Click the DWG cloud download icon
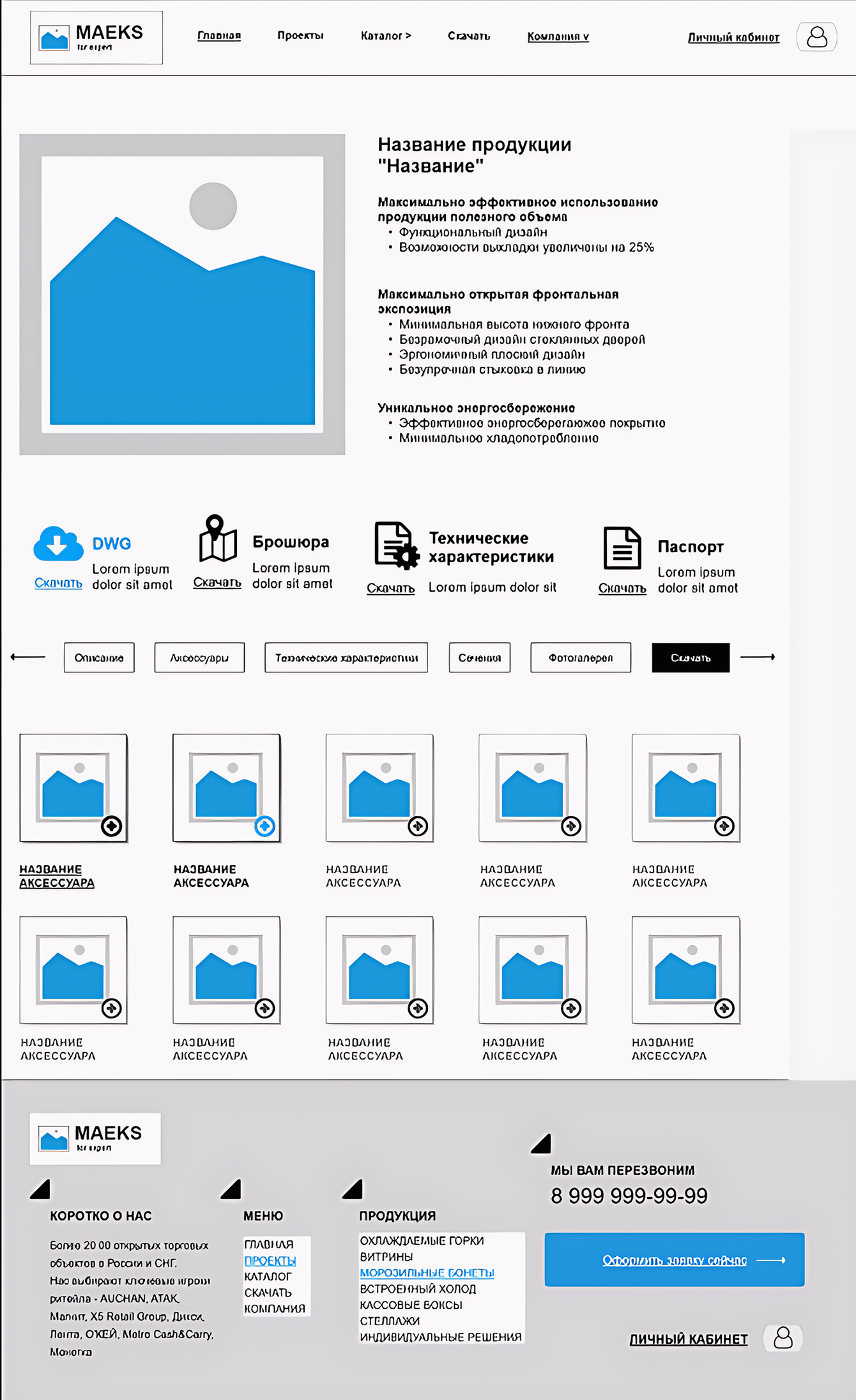 [x=58, y=543]
